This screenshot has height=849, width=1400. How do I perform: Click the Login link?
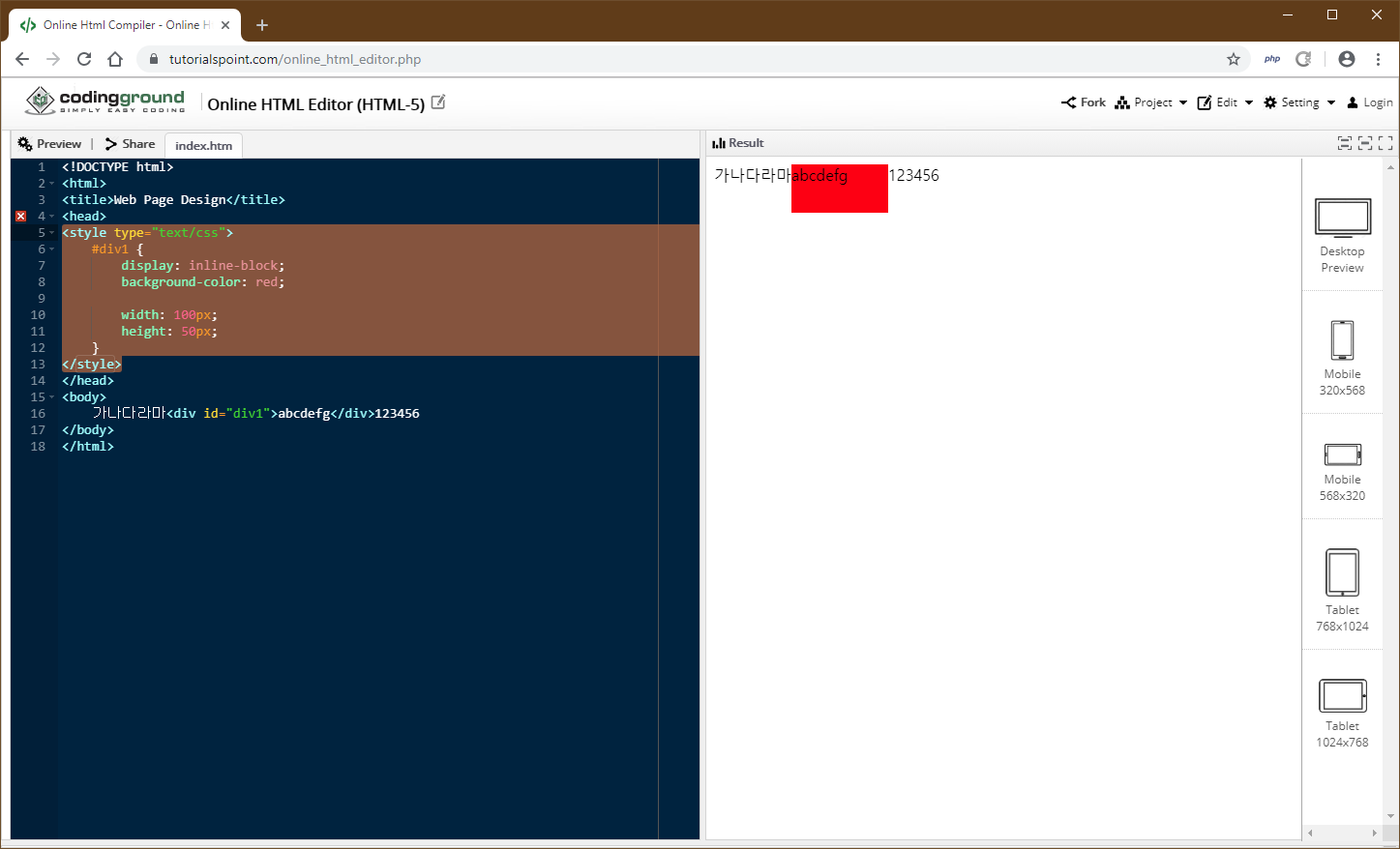coord(1370,102)
